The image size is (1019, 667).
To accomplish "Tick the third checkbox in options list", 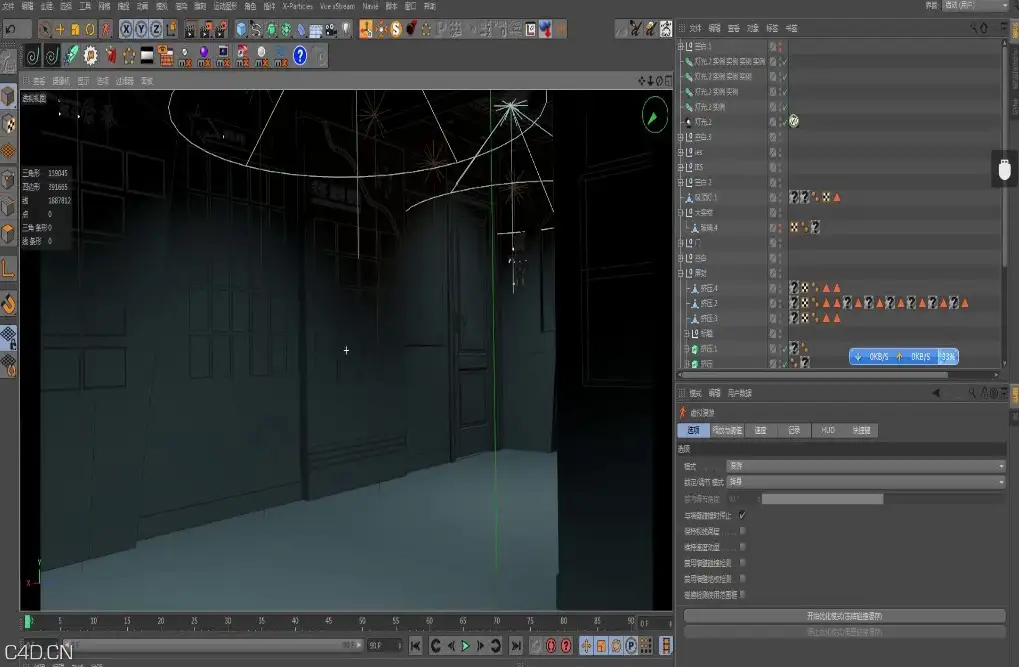I will [742, 547].
